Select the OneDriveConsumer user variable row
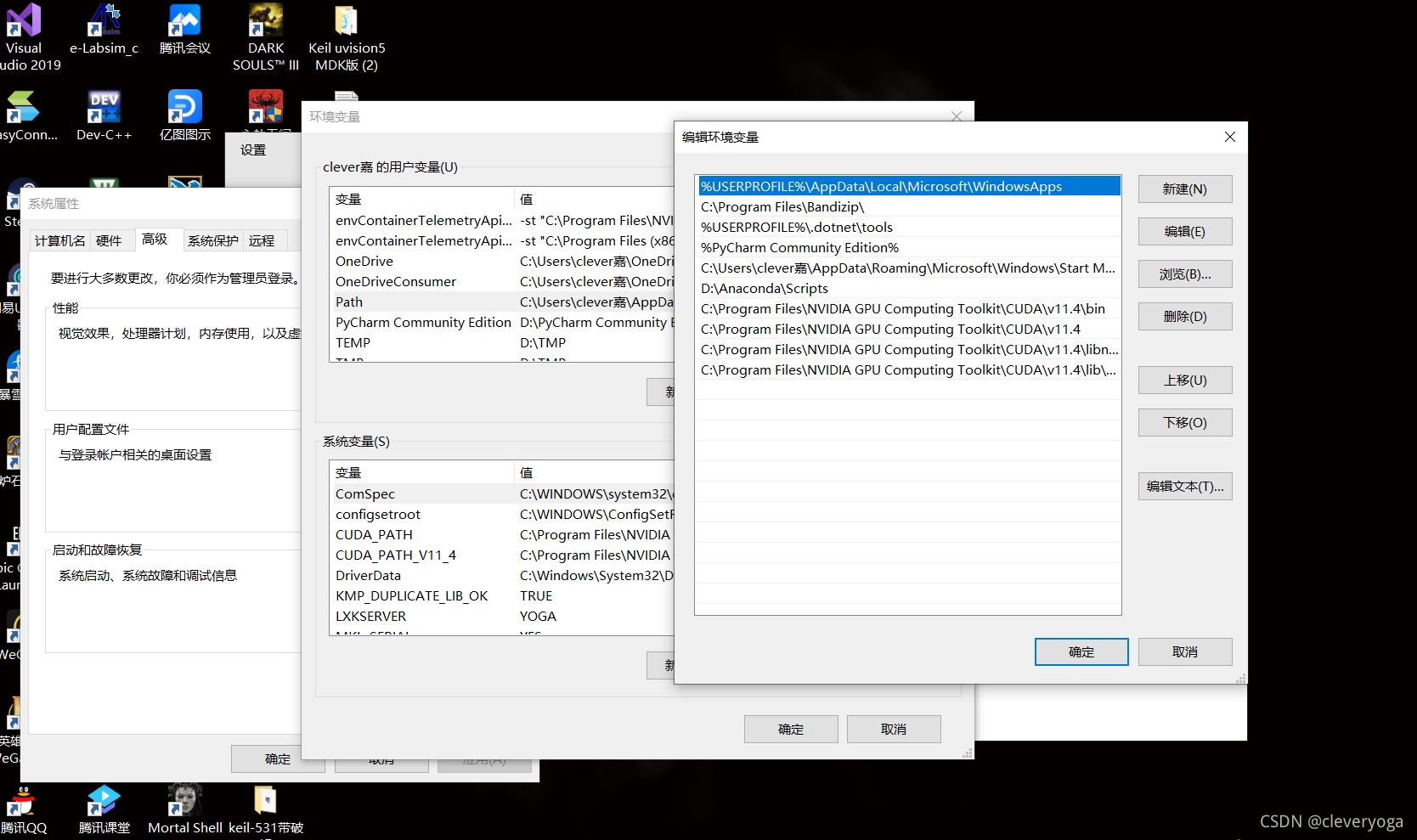 [x=503, y=282]
